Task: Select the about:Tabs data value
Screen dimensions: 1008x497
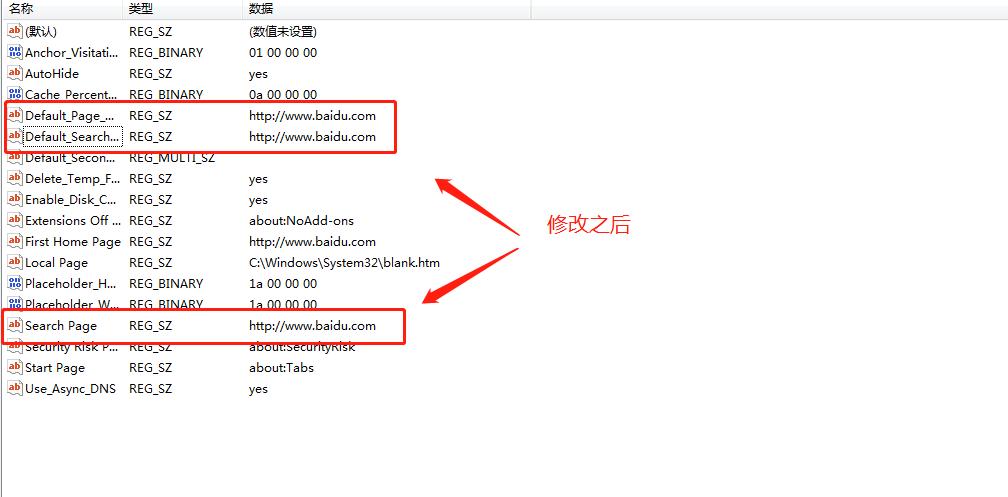Action: tap(282, 368)
